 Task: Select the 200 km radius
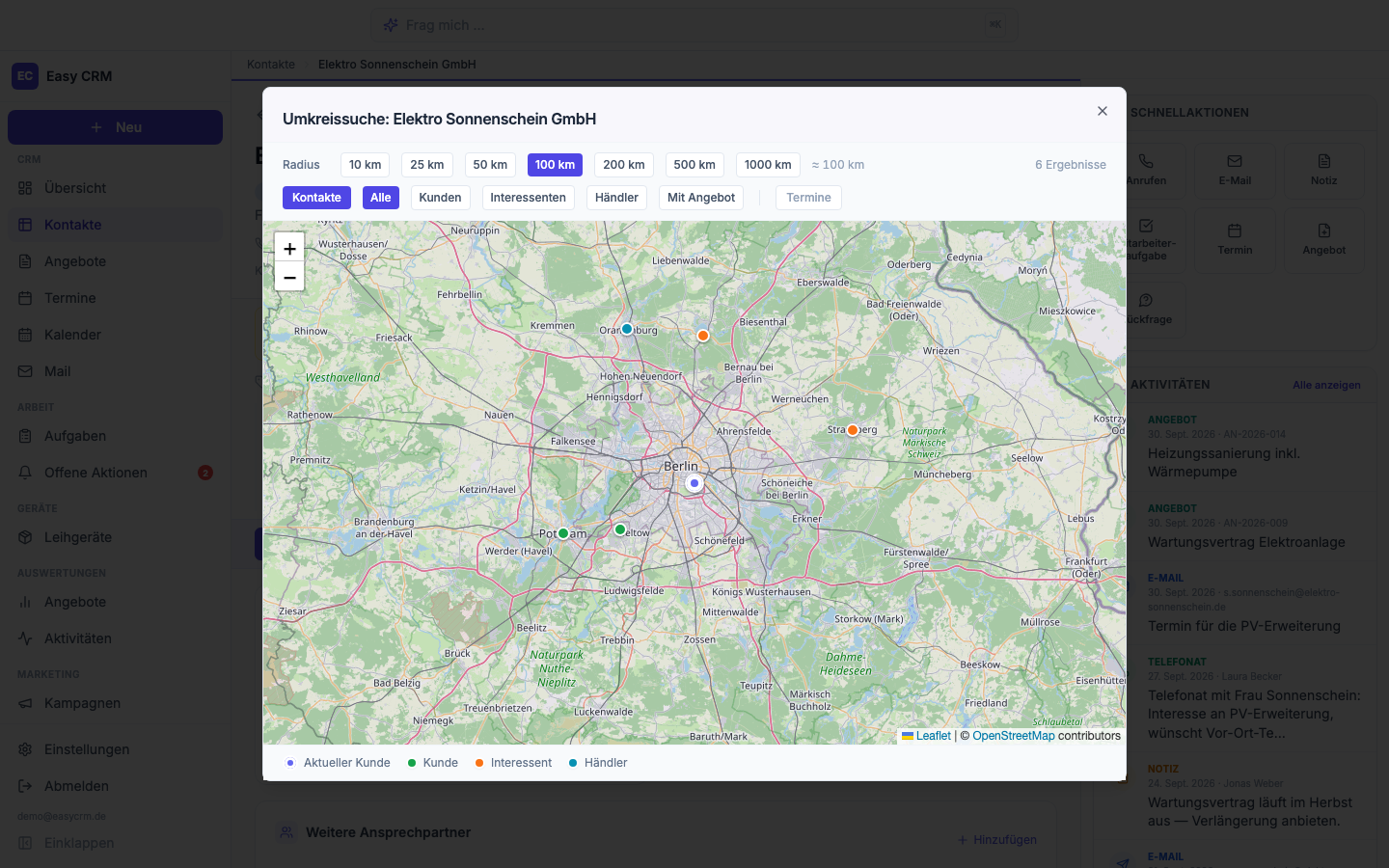click(x=624, y=165)
